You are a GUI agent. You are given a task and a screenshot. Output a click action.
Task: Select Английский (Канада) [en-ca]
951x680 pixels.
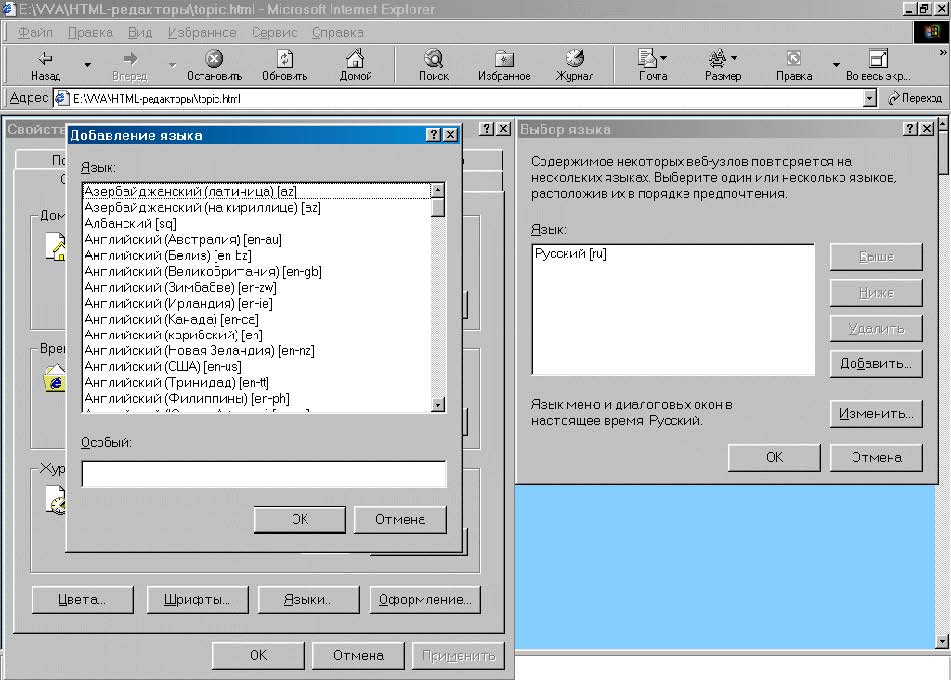pyautogui.click(x=257, y=319)
